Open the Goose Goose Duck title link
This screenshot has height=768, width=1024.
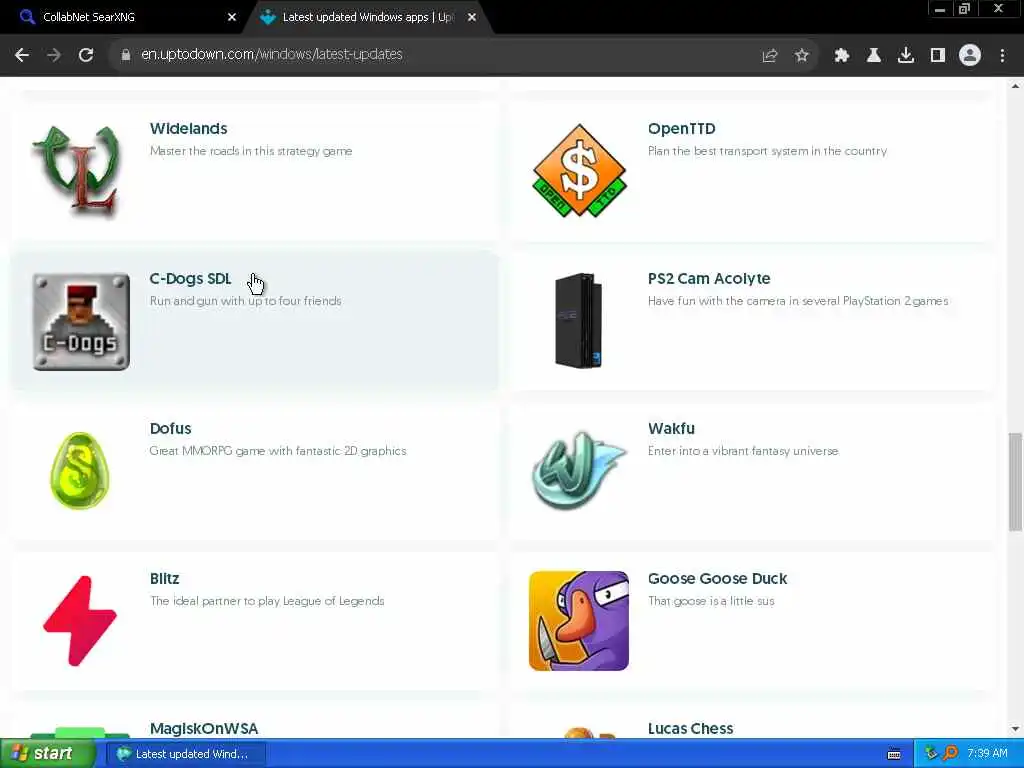tap(718, 579)
